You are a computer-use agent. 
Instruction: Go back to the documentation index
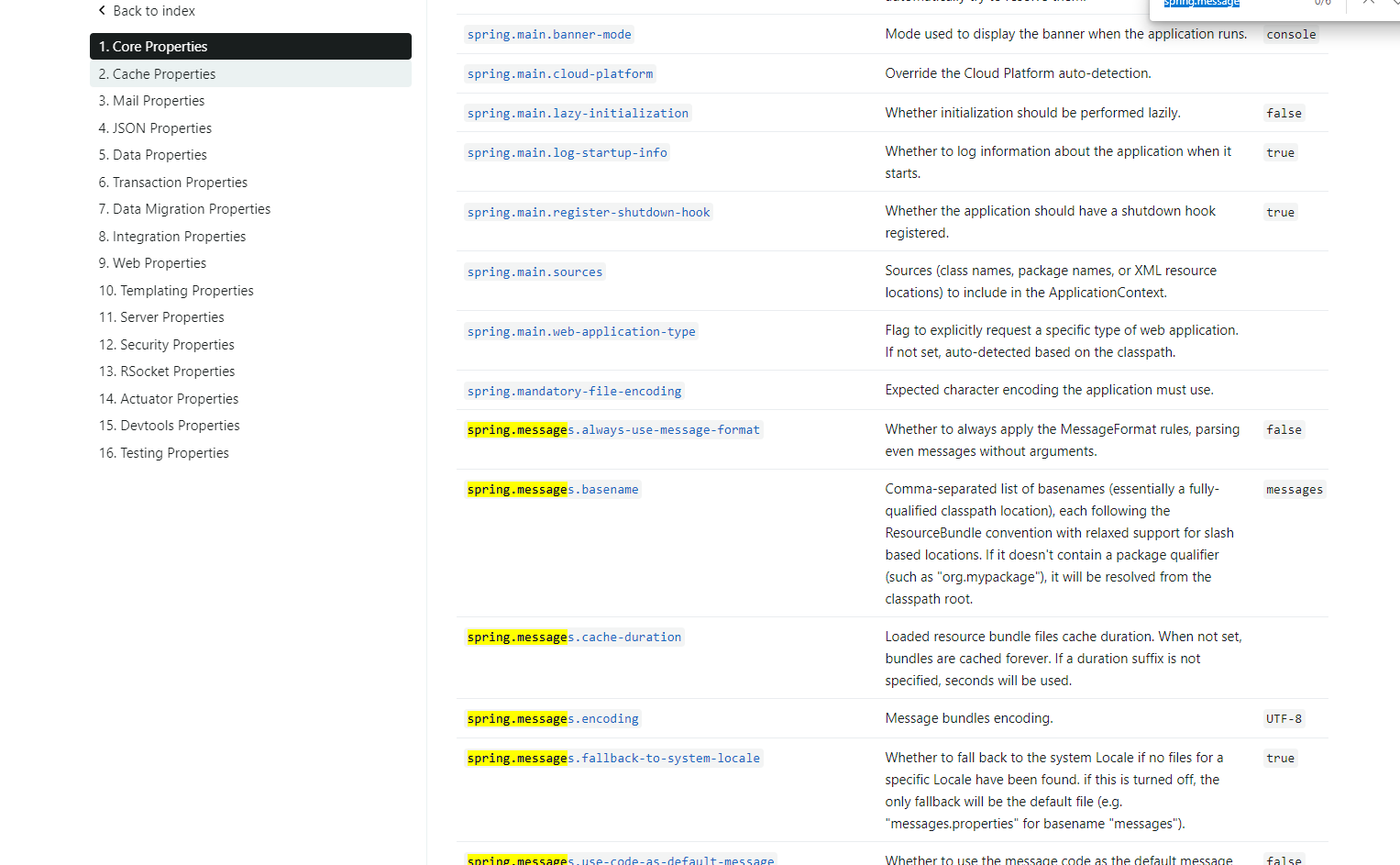(147, 11)
